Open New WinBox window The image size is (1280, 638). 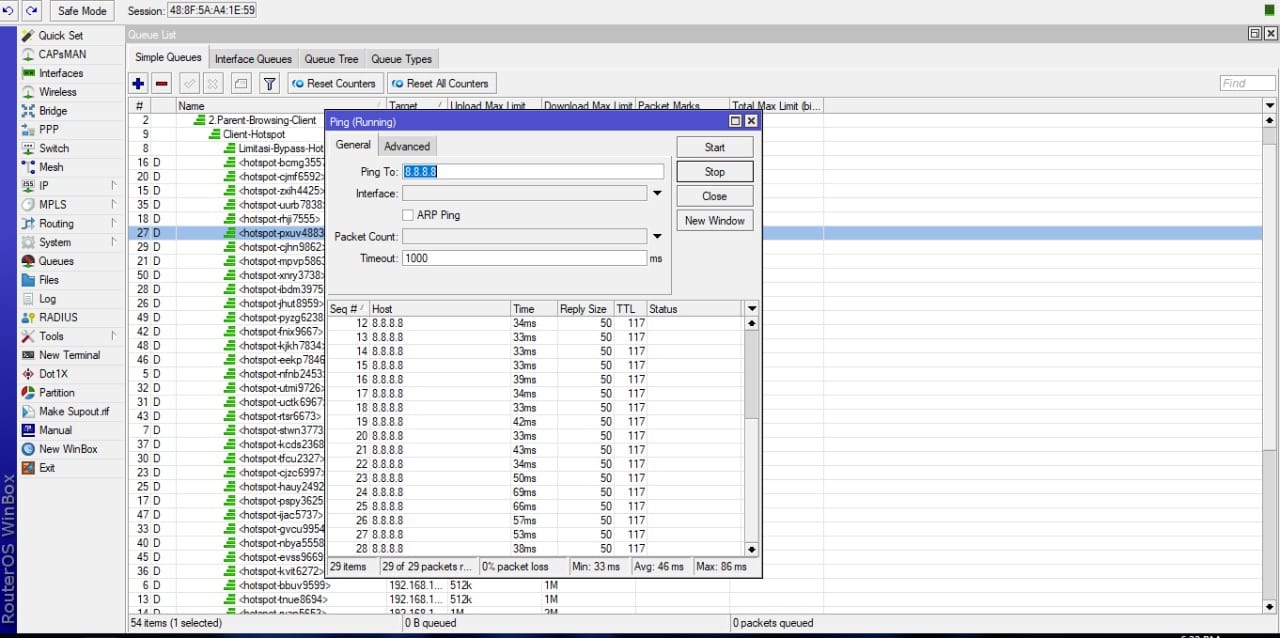point(68,449)
